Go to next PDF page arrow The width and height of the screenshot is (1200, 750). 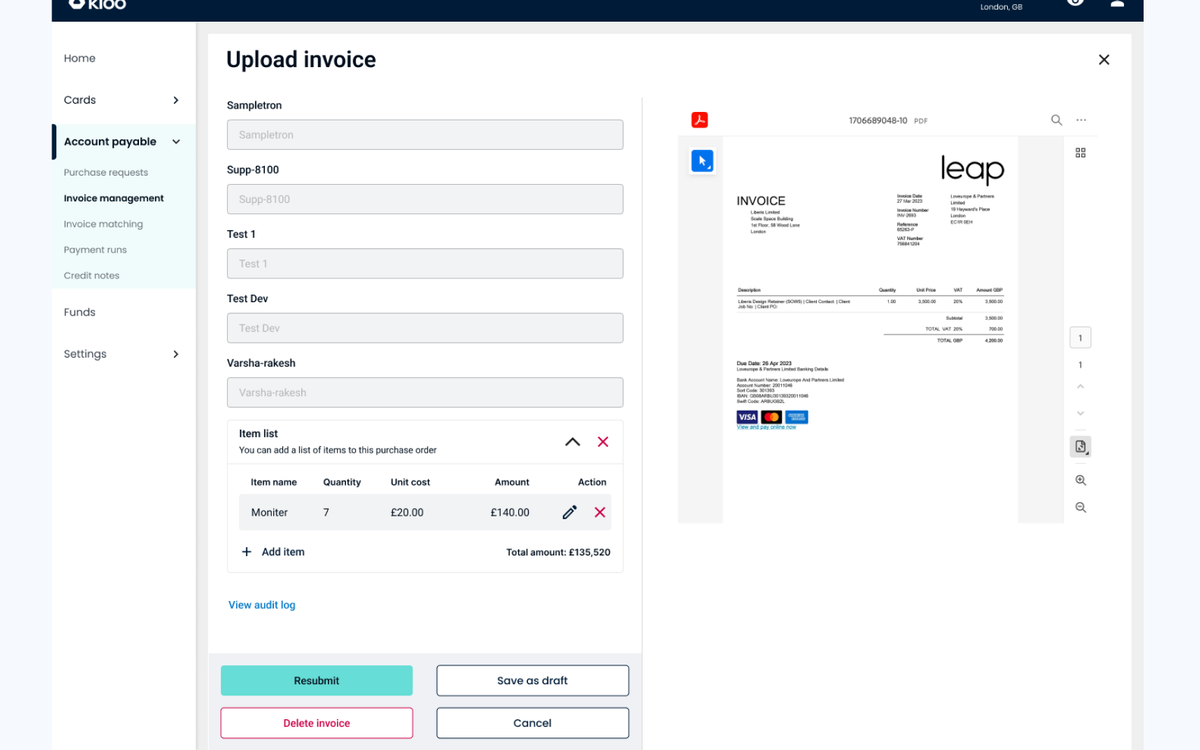click(1080, 413)
